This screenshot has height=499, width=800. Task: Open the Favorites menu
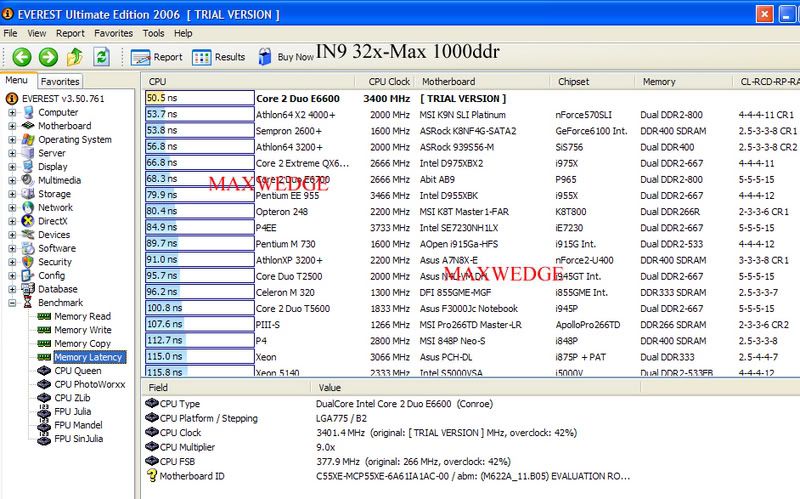113,33
